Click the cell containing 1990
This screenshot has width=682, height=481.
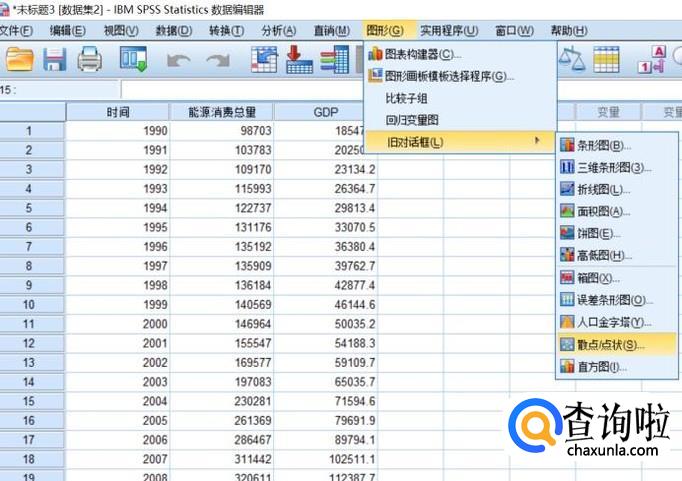(x=117, y=131)
